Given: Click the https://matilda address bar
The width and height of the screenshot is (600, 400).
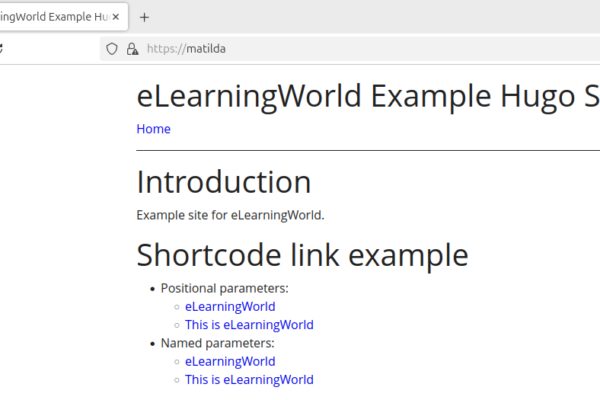Looking at the screenshot, I should coord(350,49).
